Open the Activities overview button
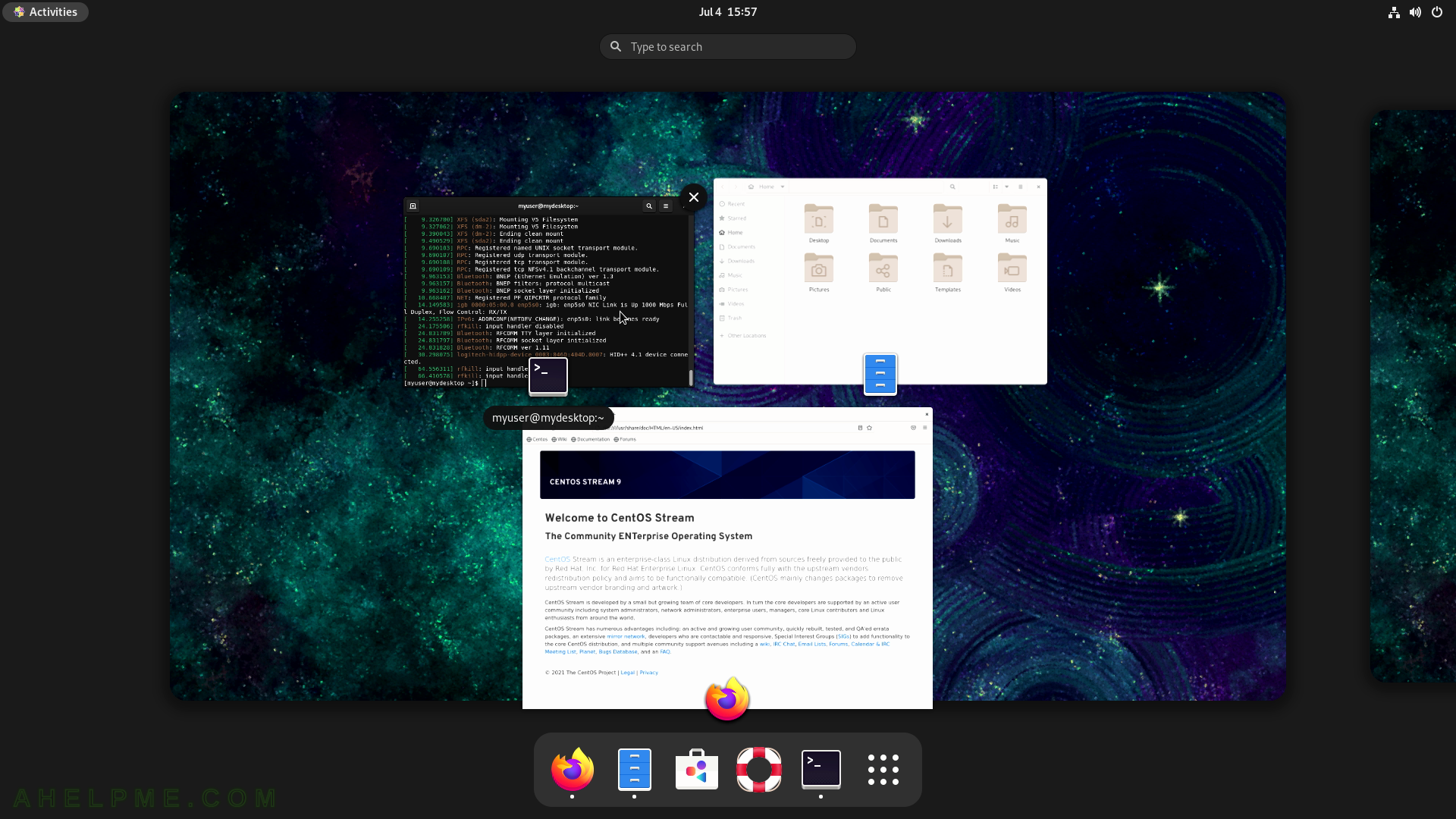The image size is (1456, 819). pyautogui.click(x=45, y=12)
